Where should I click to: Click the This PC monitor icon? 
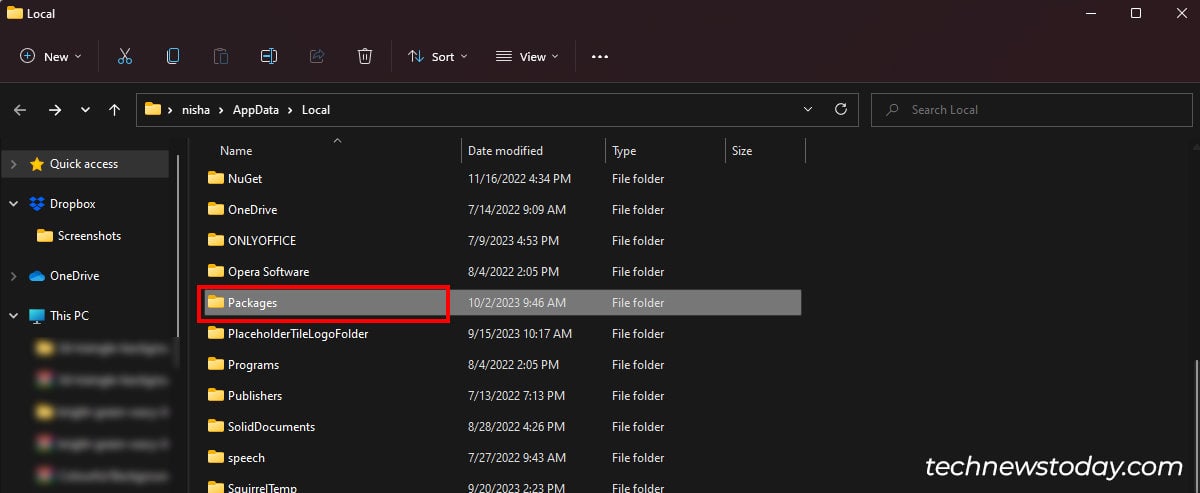click(37, 316)
